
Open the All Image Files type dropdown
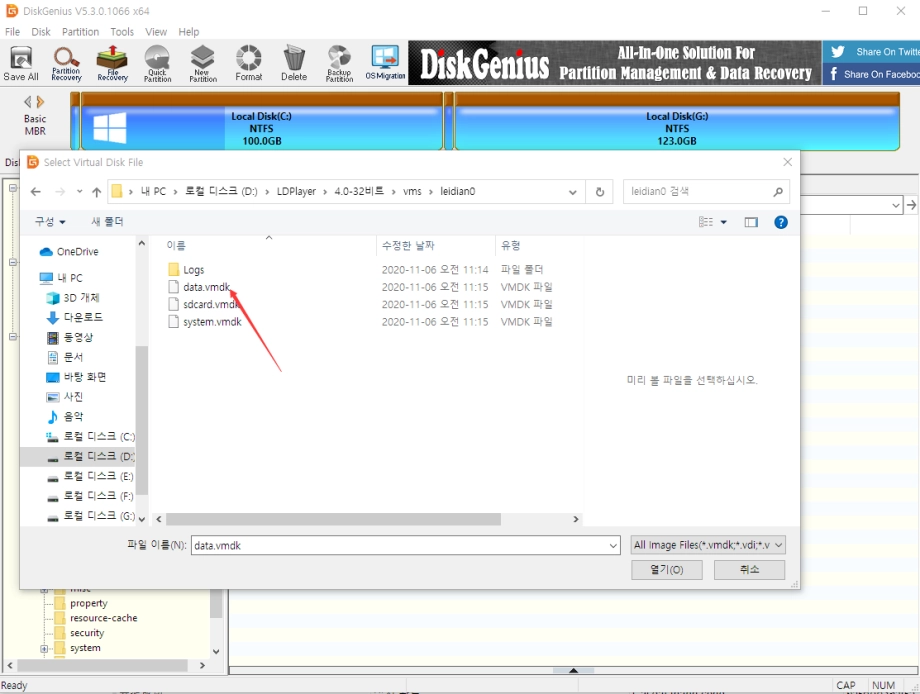click(708, 545)
